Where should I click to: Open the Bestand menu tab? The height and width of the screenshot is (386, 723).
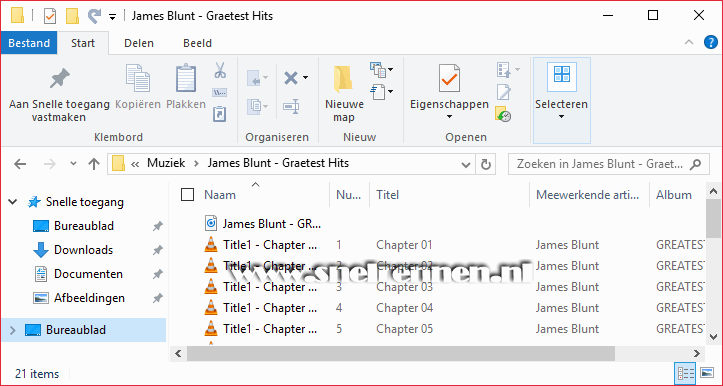point(29,43)
